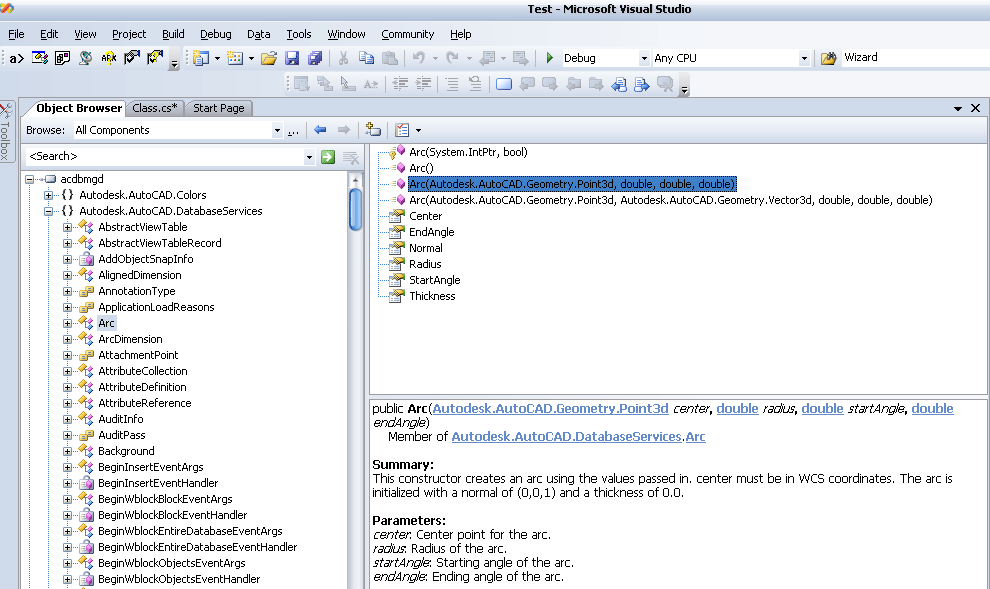Click the class tree scroll up arrow

(x=355, y=180)
